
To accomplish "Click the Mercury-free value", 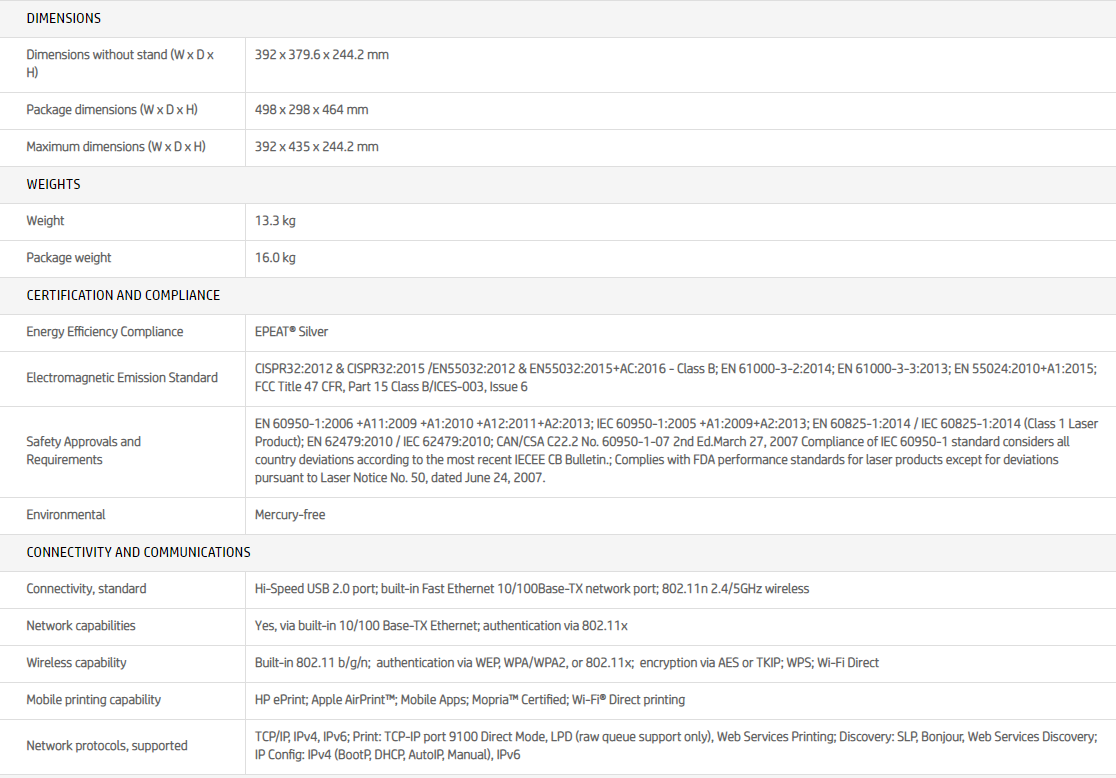I will click(290, 515).
